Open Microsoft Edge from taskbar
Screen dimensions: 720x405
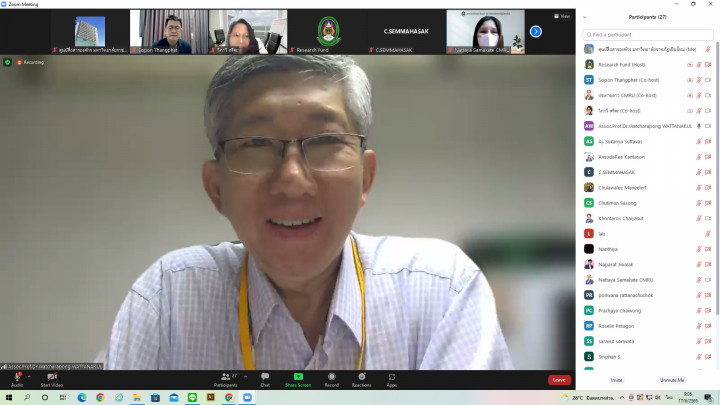coord(82,398)
